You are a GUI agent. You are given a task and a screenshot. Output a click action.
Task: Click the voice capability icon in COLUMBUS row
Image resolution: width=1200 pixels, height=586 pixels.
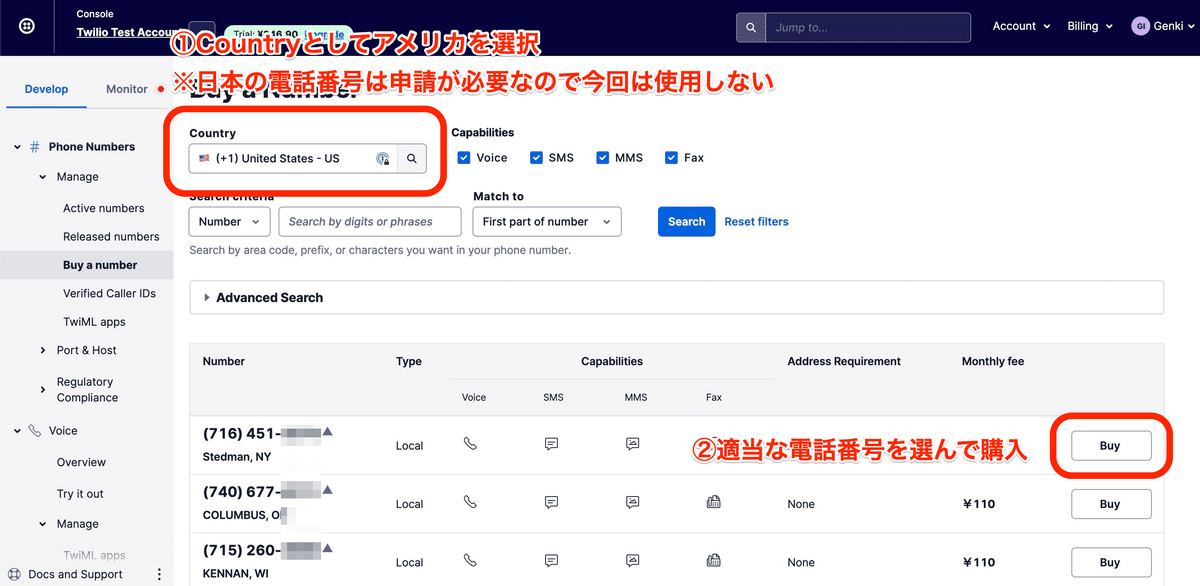coord(470,502)
